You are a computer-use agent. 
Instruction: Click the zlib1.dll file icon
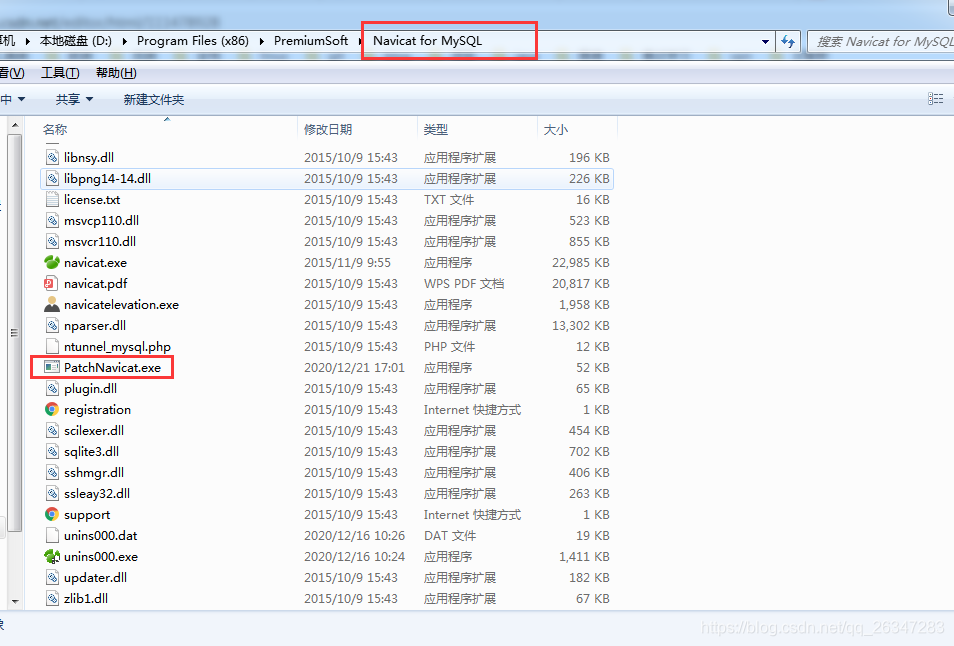point(52,599)
